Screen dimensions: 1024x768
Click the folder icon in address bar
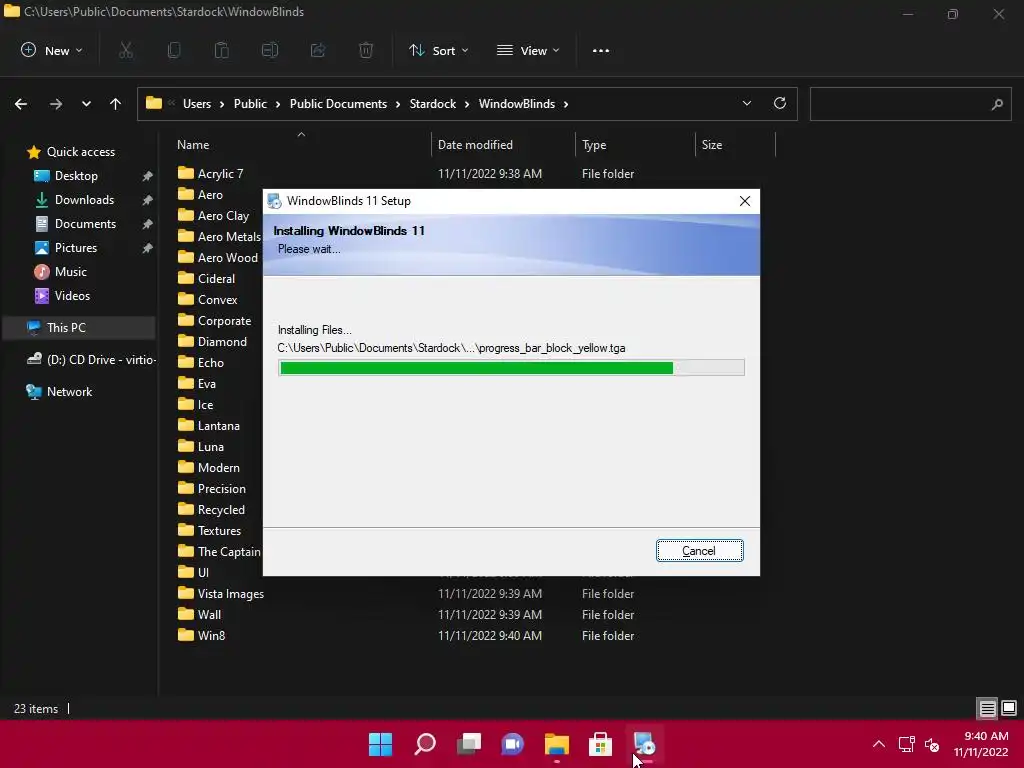click(x=153, y=103)
